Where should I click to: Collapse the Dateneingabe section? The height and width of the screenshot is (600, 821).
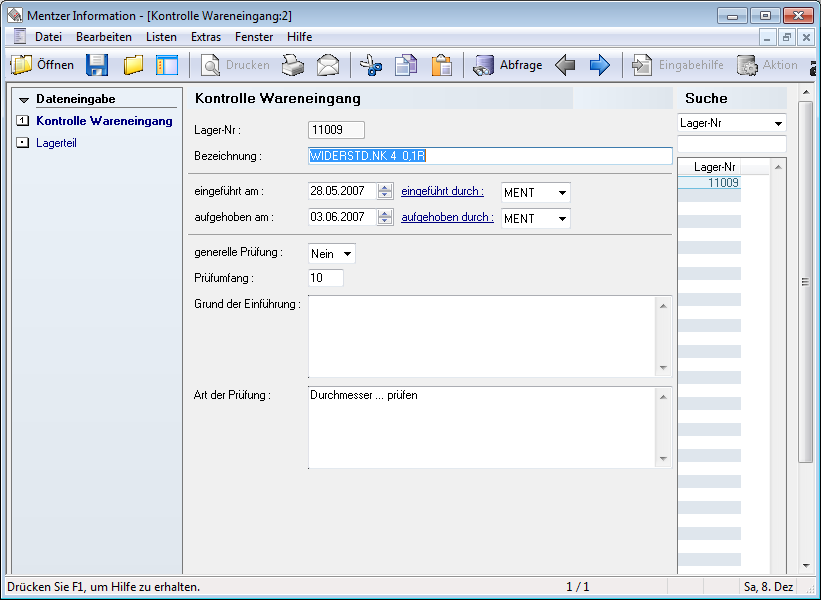24,100
